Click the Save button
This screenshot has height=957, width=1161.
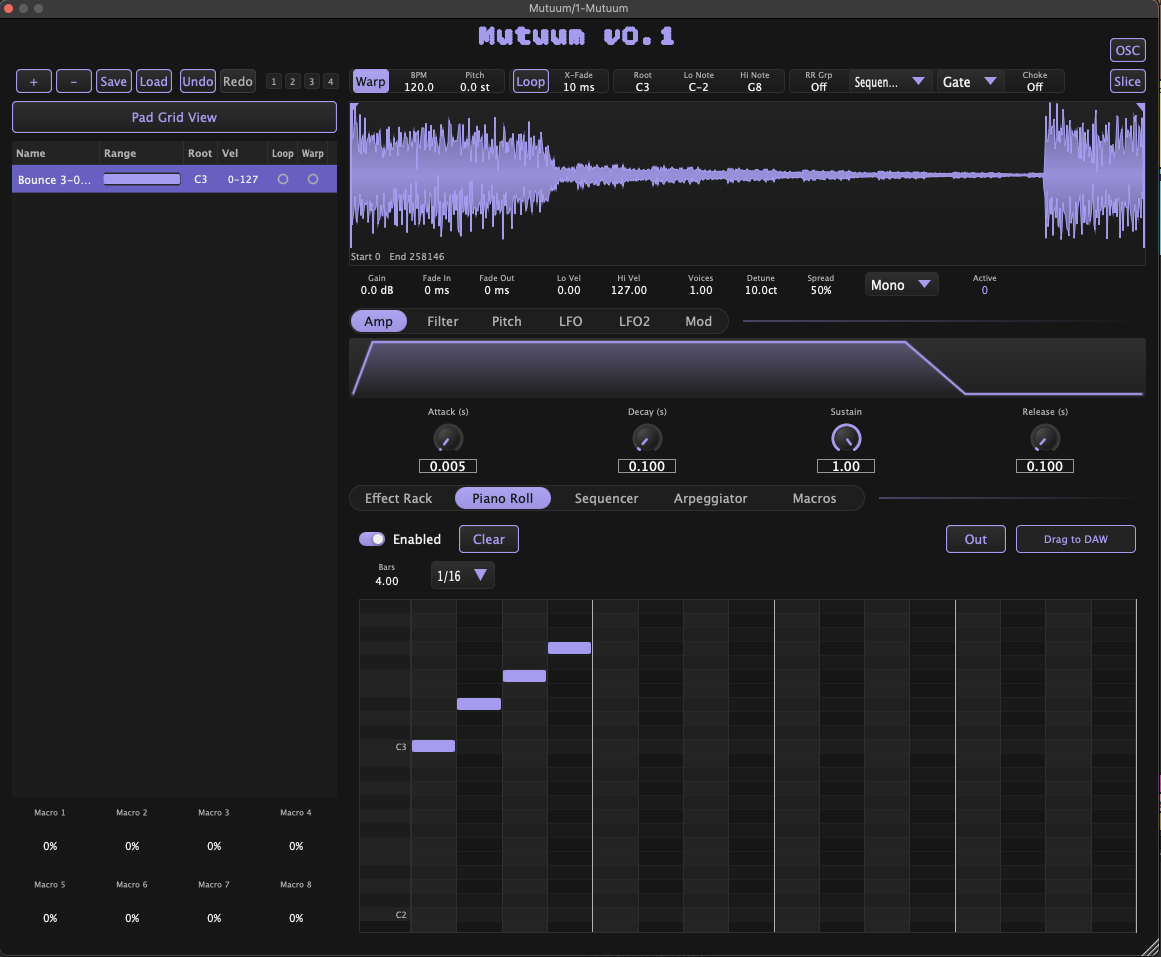click(113, 81)
